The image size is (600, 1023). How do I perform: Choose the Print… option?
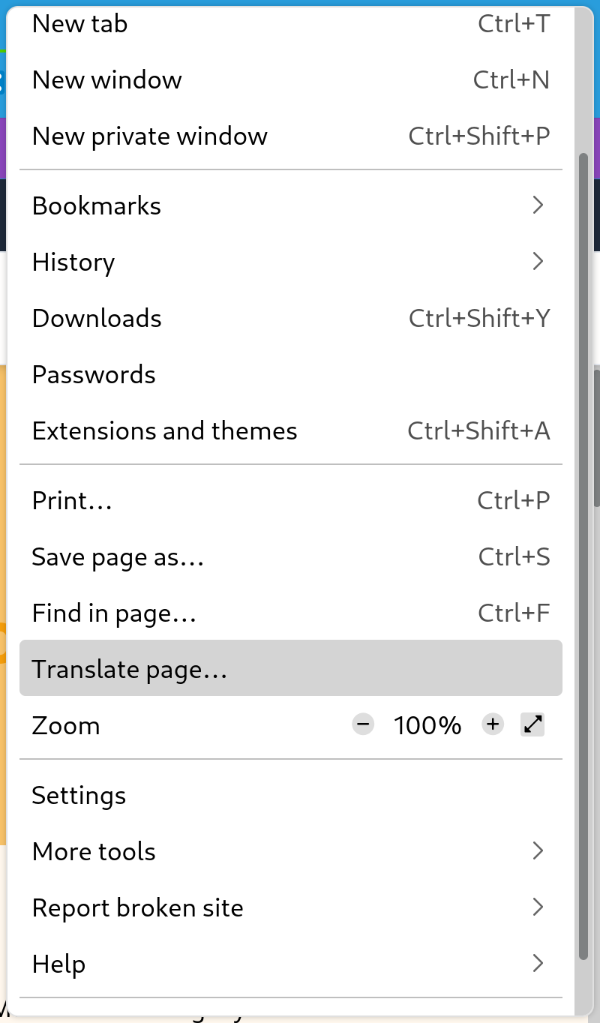coord(72,500)
